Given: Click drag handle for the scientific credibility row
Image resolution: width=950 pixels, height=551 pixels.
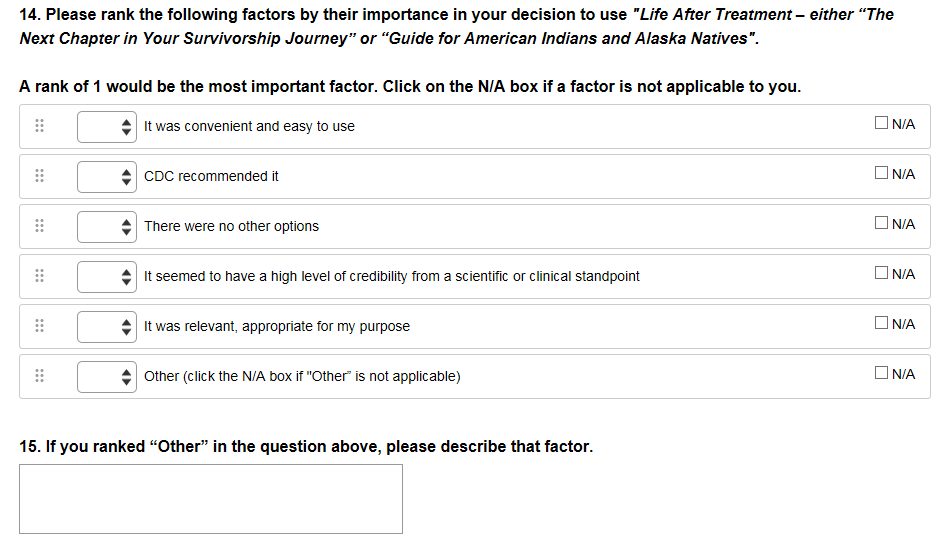Looking at the screenshot, I should pyautogui.click(x=39, y=277).
